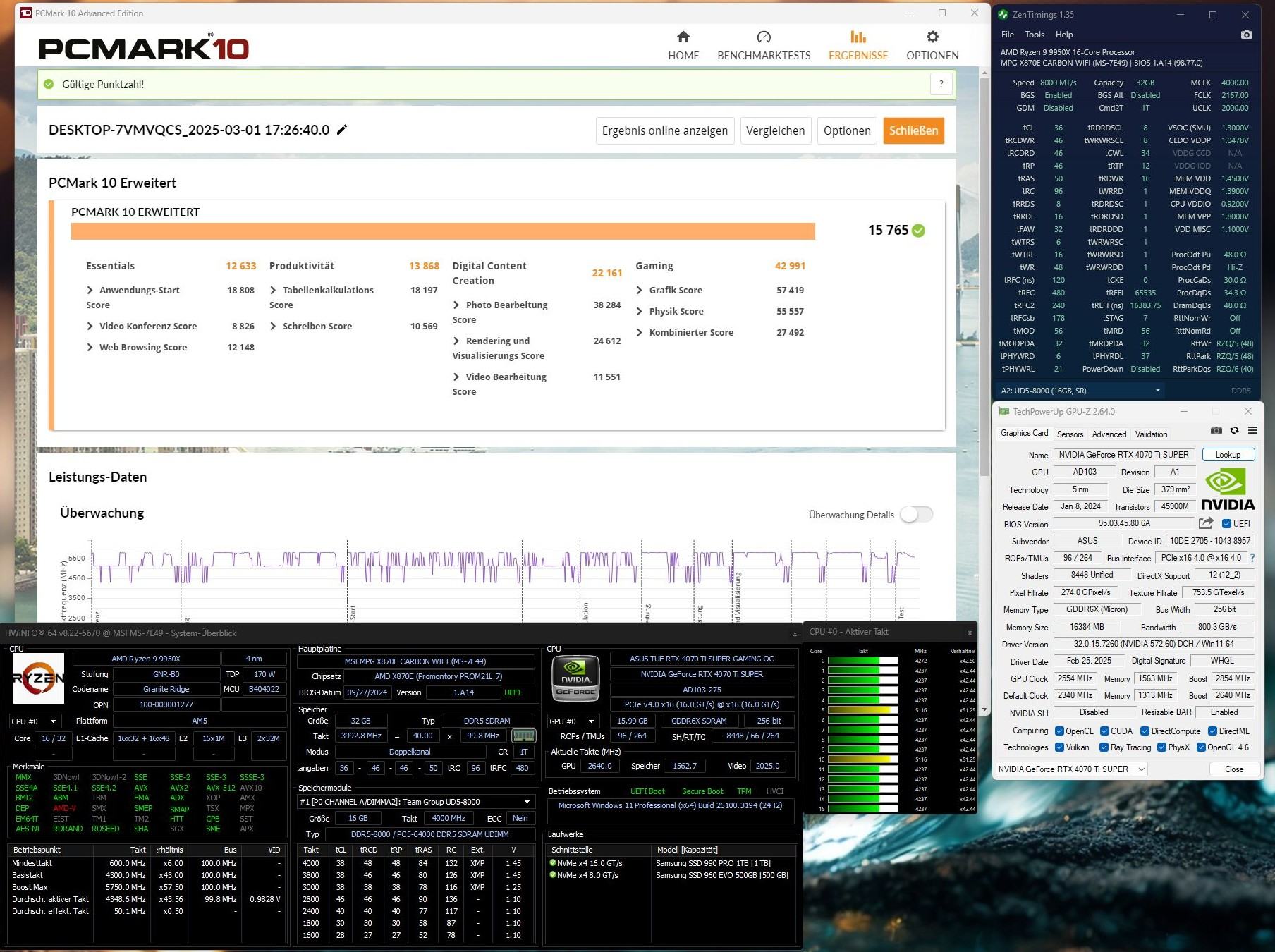Switch to GPU-Z Advanced tab
This screenshot has height=952, width=1275.
point(1109,434)
